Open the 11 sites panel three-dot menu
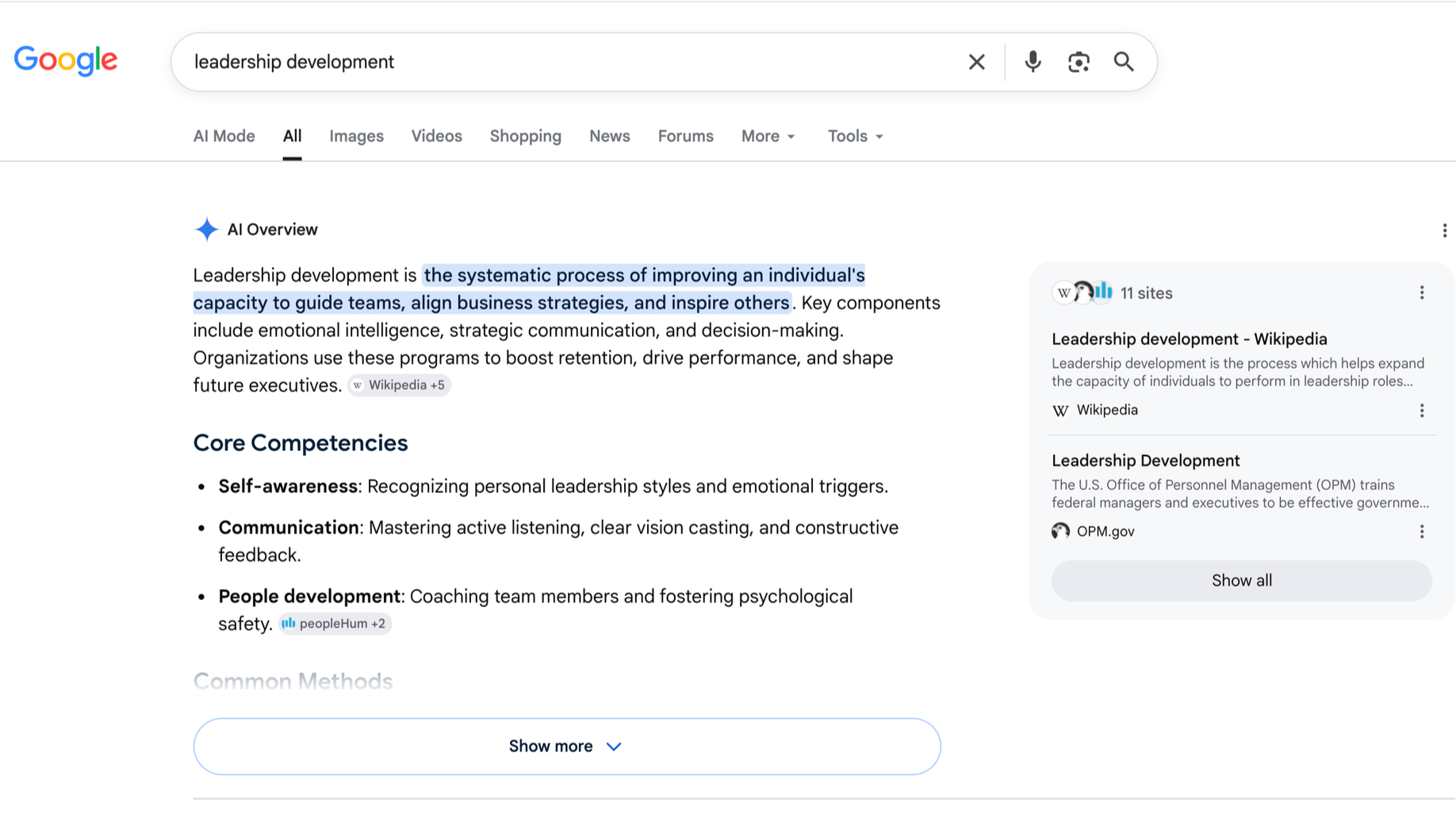The height and width of the screenshot is (818, 1456). pos(1421,293)
